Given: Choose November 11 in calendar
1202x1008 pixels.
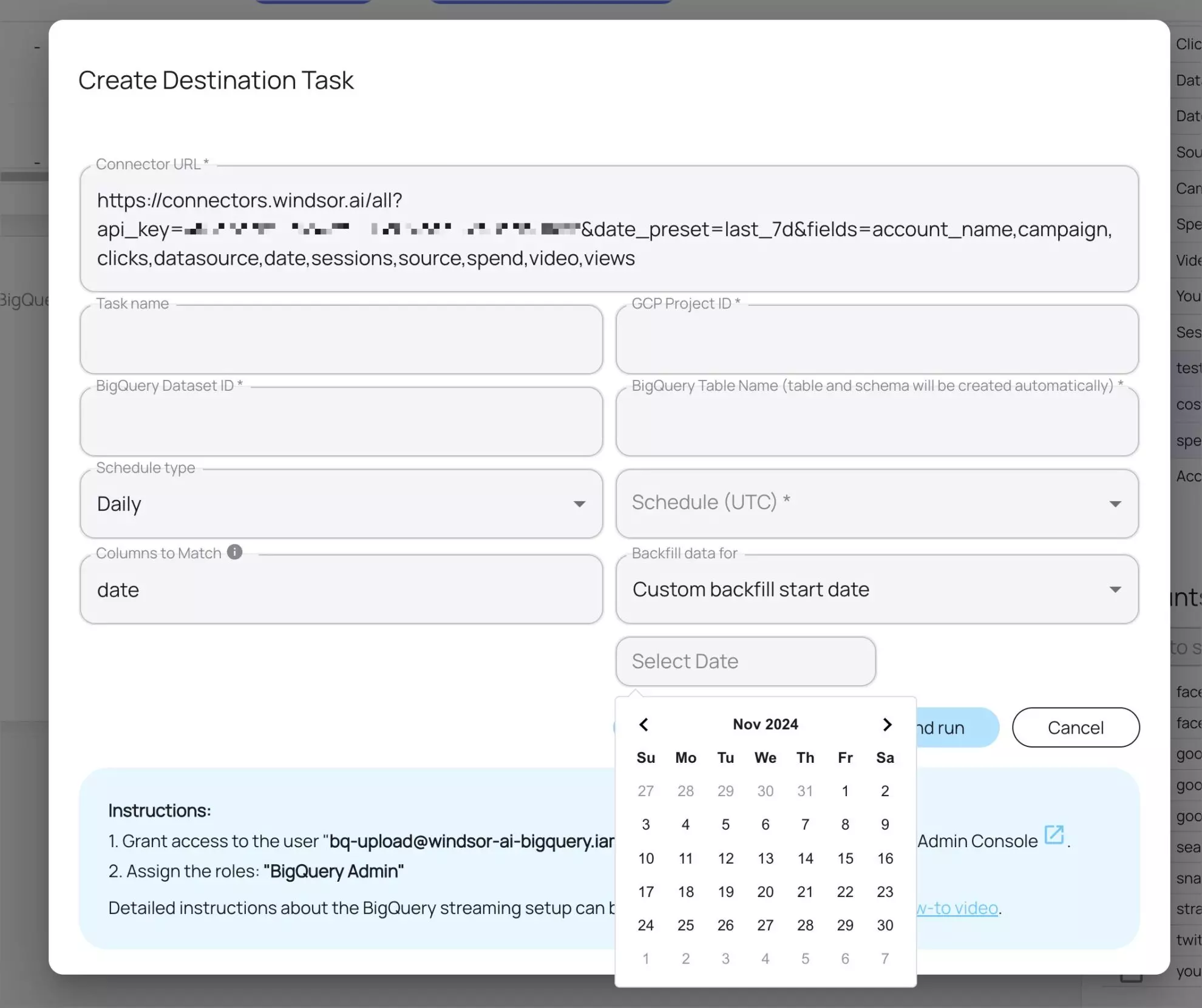Looking at the screenshot, I should [686, 858].
